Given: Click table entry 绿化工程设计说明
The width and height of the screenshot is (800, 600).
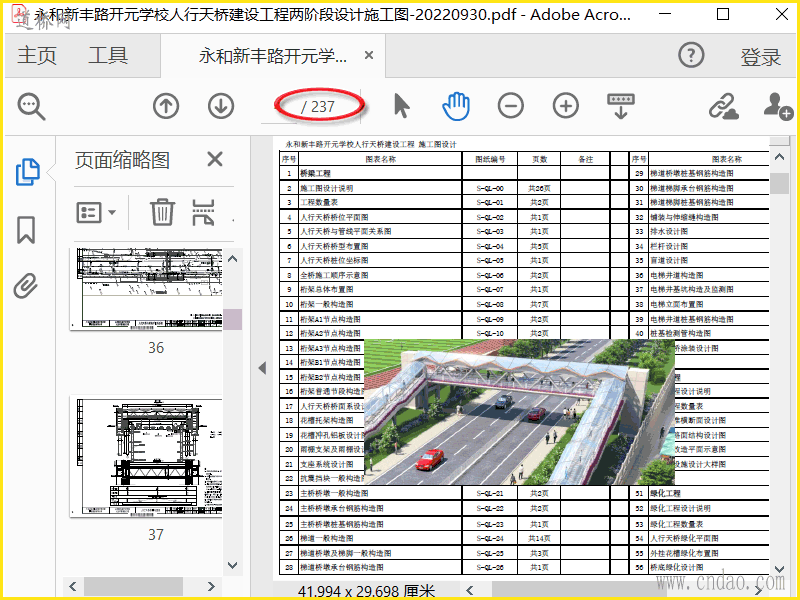Looking at the screenshot, I should click(680, 508).
